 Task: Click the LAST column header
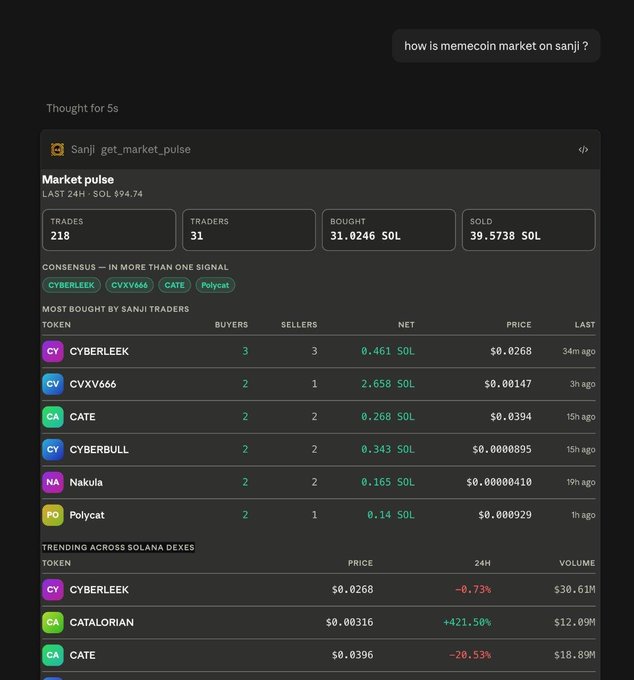(585, 325)
